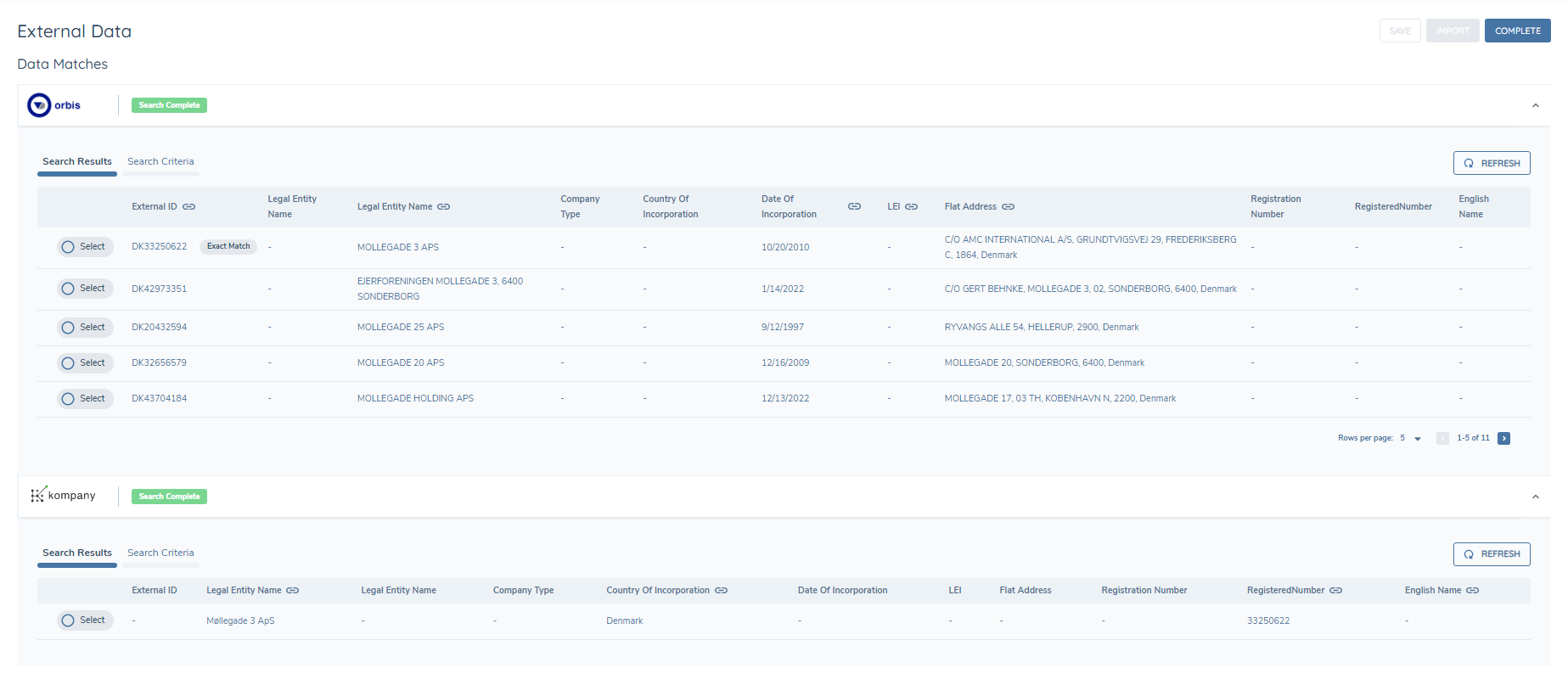Viewport: 1568px width, 685px height.
Task: Open orbis Search Results tab
Action: 77,161
